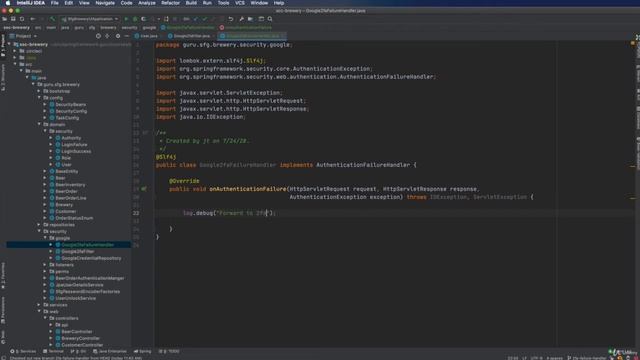This screenshot has height=360, width=640.
Task: Select Google2faFilter in project tree
Action: pyautogui.click(x=78, y=251)
